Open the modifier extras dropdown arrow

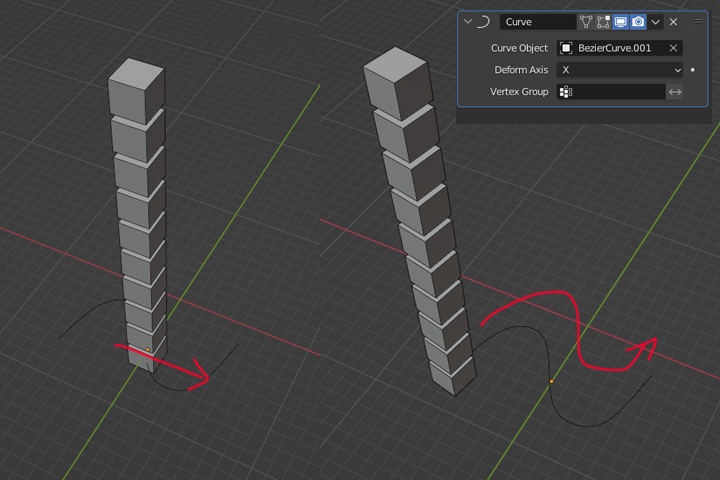(x=655, y=22)
